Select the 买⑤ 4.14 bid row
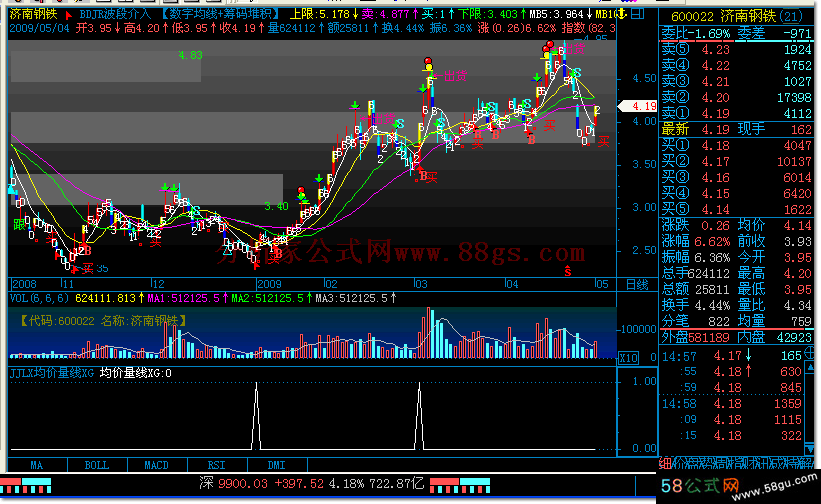Image resolution: width=821 pixels, height=504 pixels. (737, 209)
